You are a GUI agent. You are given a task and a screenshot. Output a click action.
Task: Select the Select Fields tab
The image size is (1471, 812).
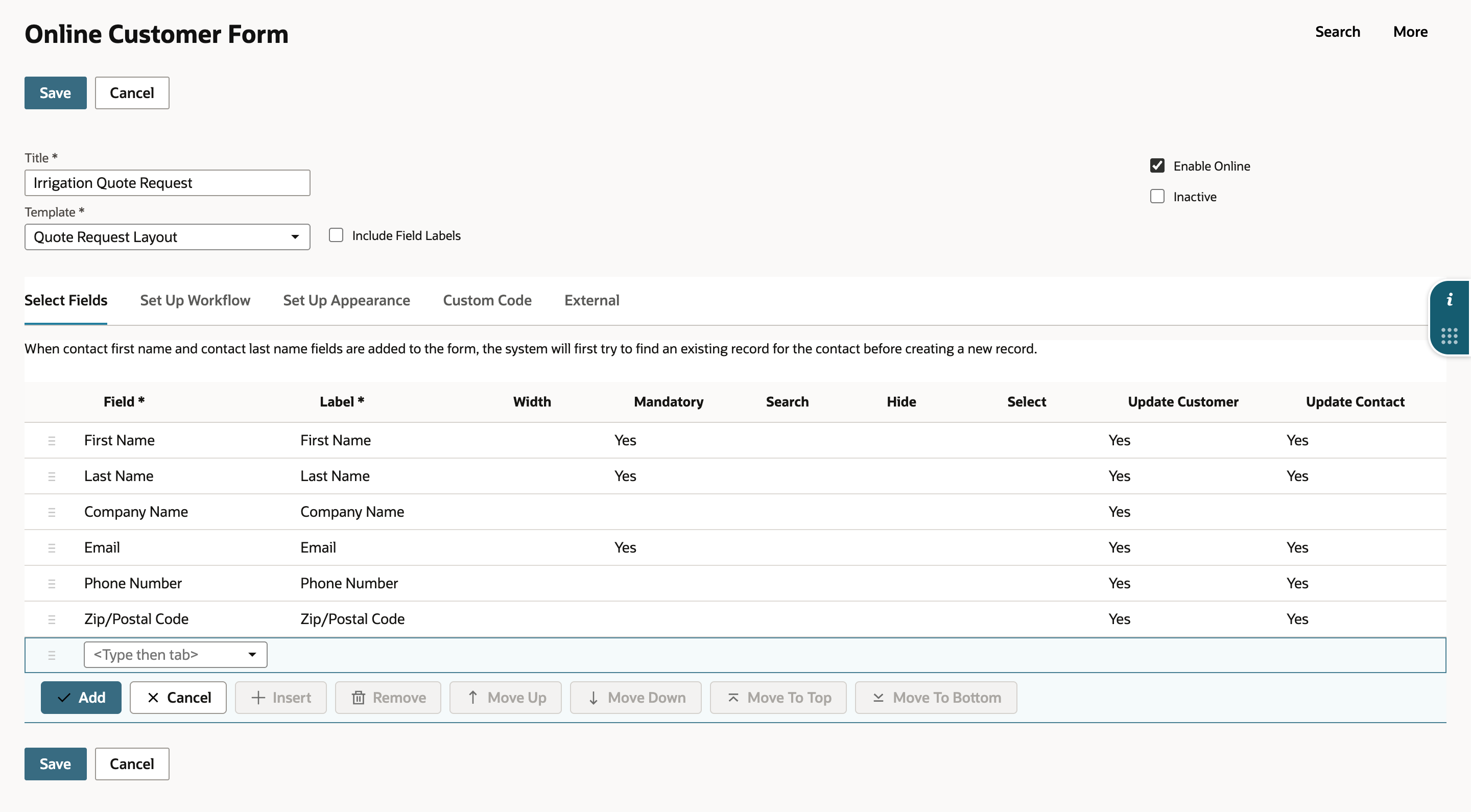click(x=66, y=300)
